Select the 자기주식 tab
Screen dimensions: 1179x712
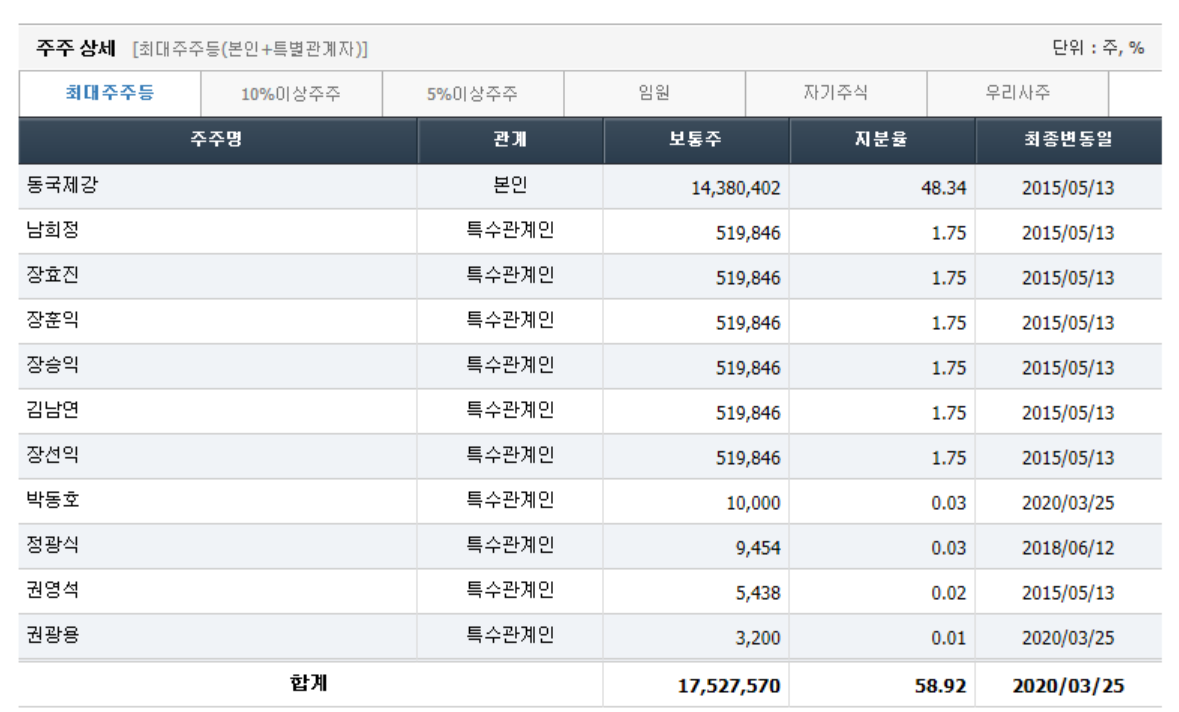click(x=835, y=93)
